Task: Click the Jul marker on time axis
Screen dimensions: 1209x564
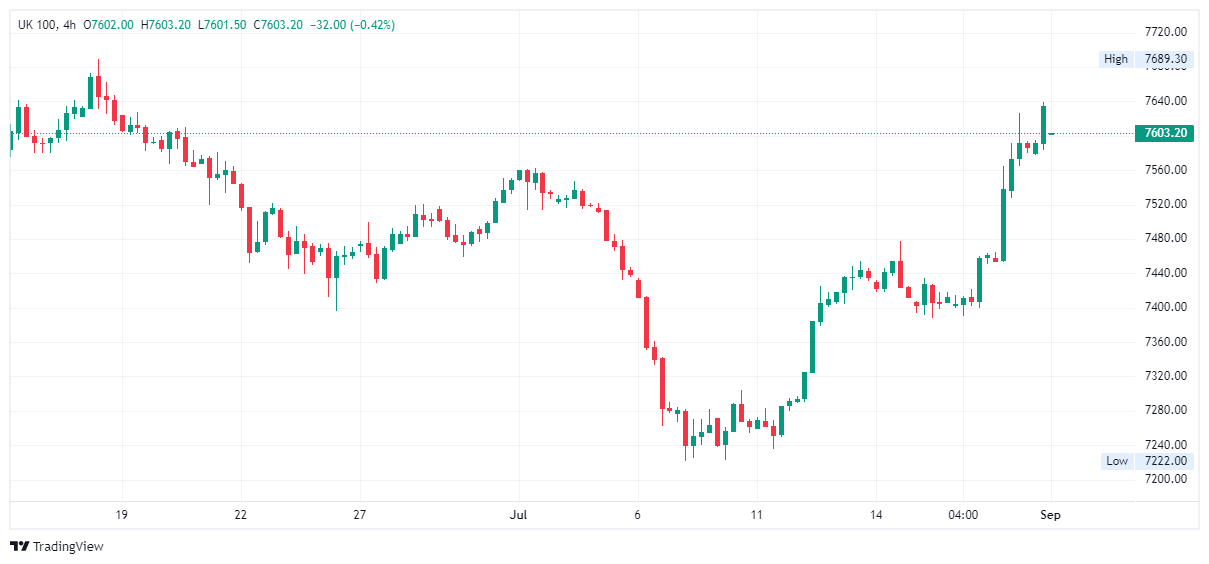Action: [x=518, y=515]
